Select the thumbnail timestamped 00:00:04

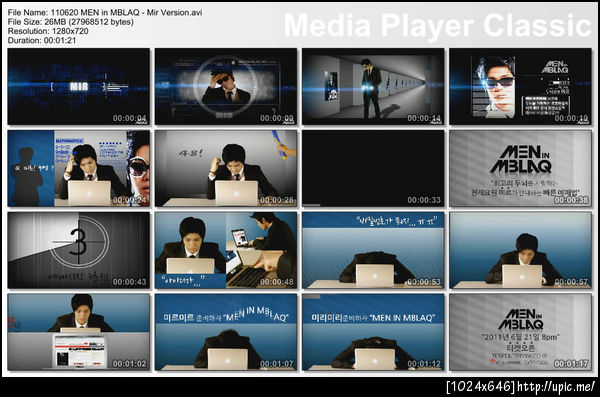click(78, 87)
